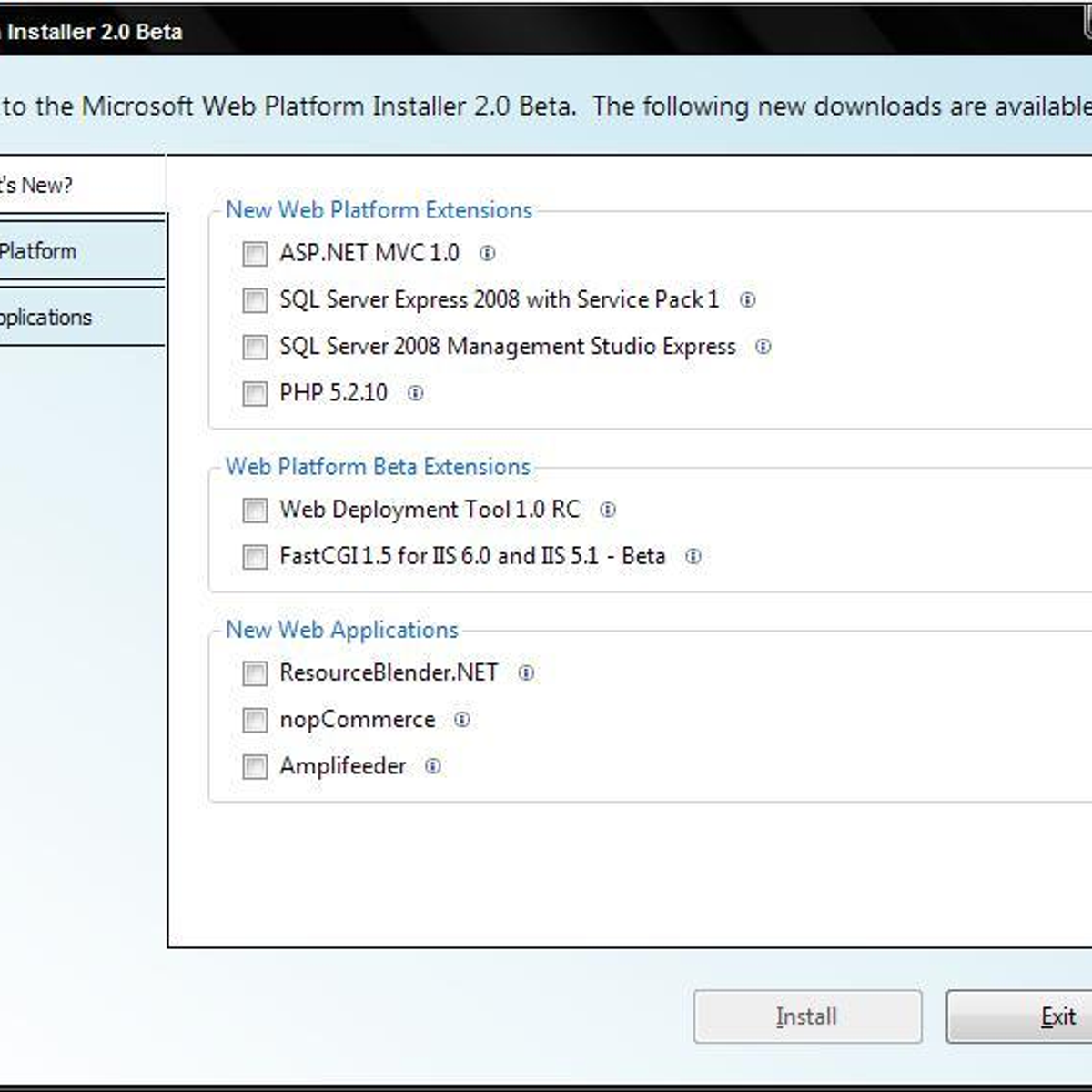Check the Amplifeeder checkbox
1092x1092 pixels.
[255, 766]
